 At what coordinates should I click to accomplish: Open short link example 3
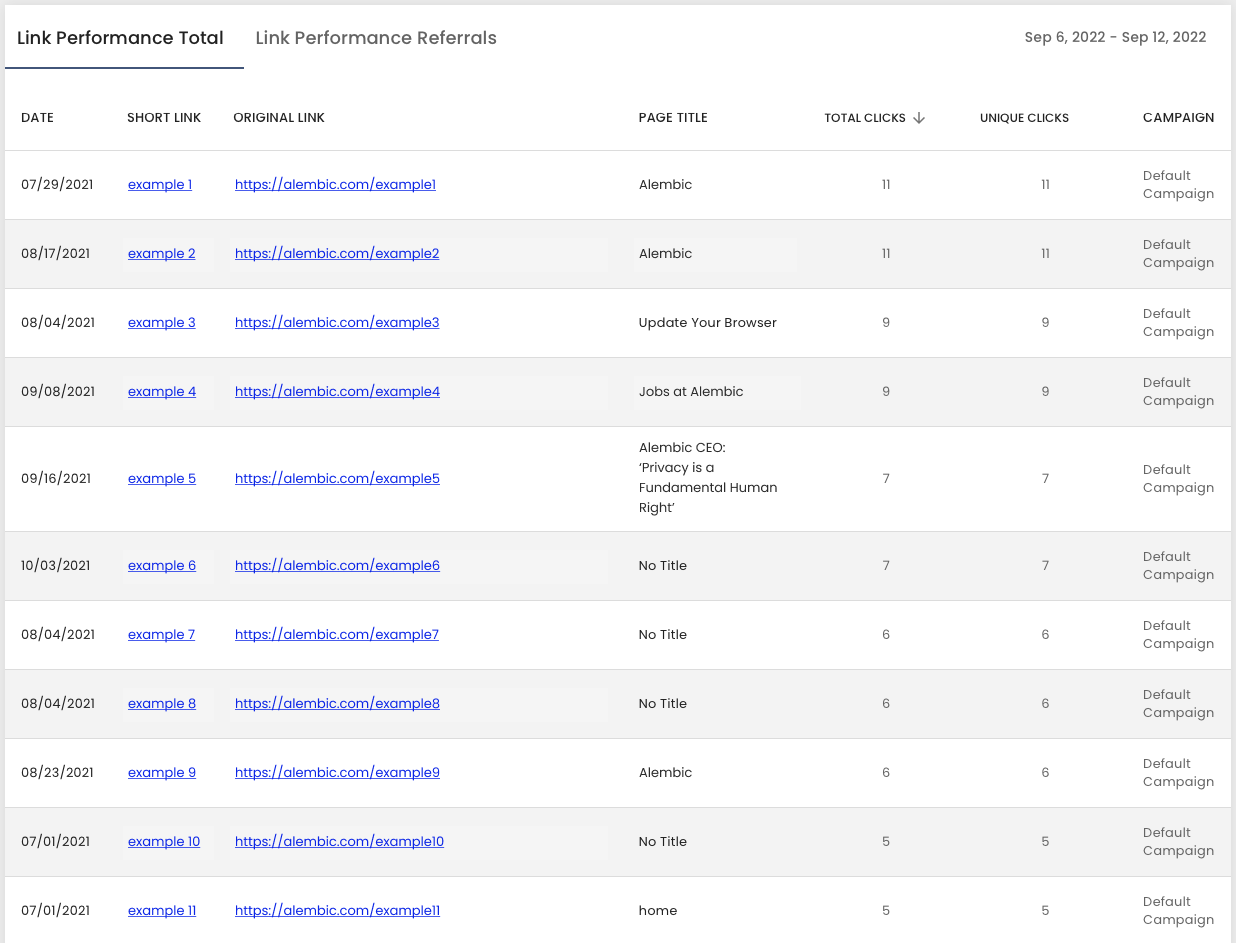coord(162,323)
